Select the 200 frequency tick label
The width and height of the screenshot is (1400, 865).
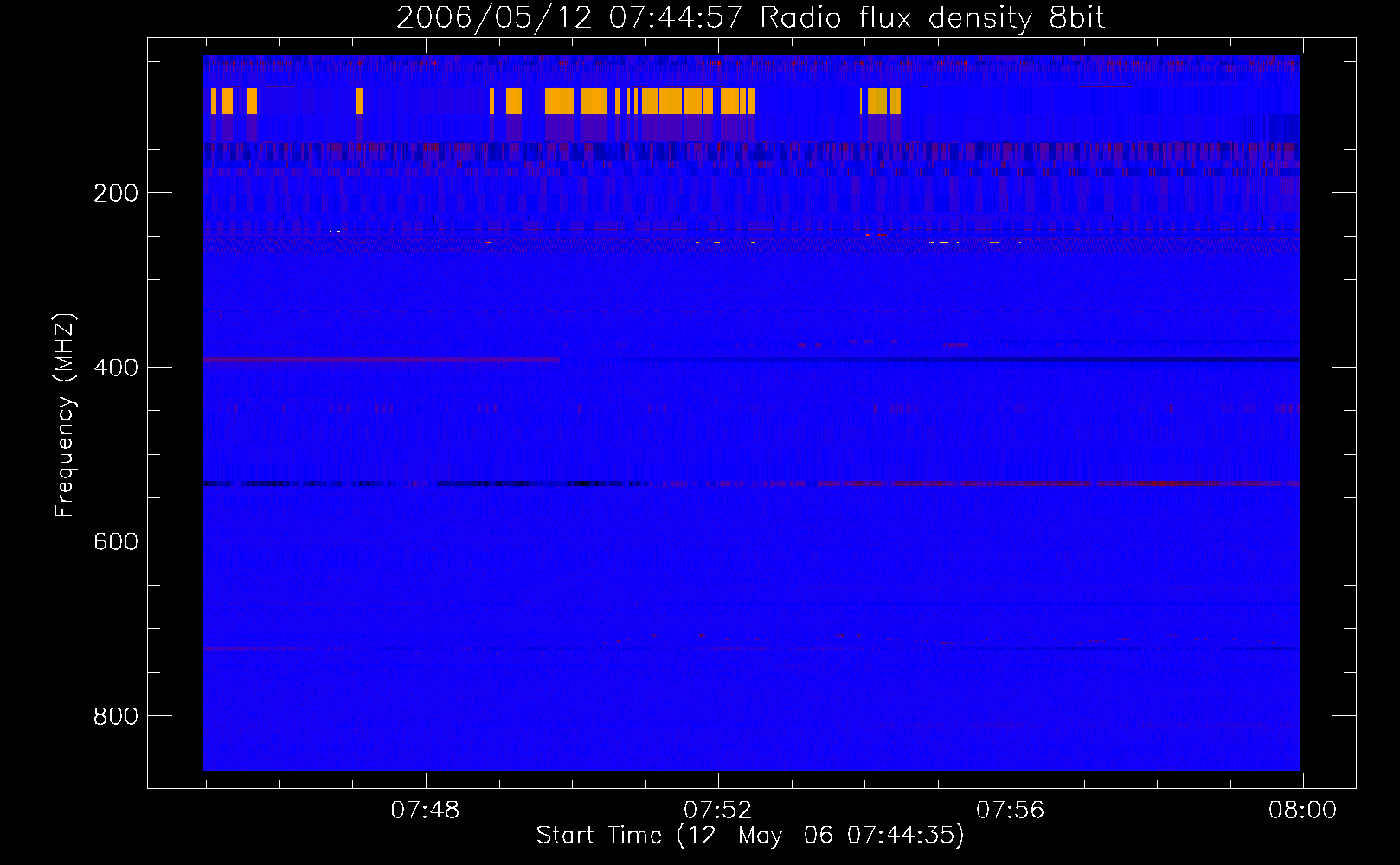(x=116, y=193)
